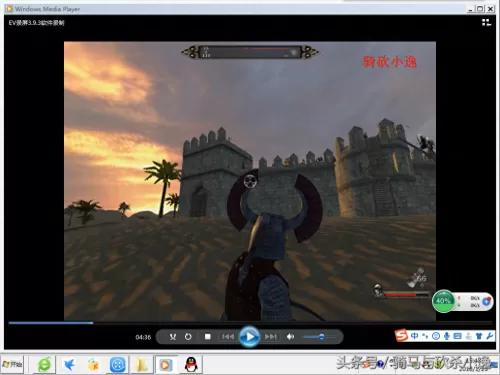Click the green 40% accelerator ball
500x375 pixels.
443,301
